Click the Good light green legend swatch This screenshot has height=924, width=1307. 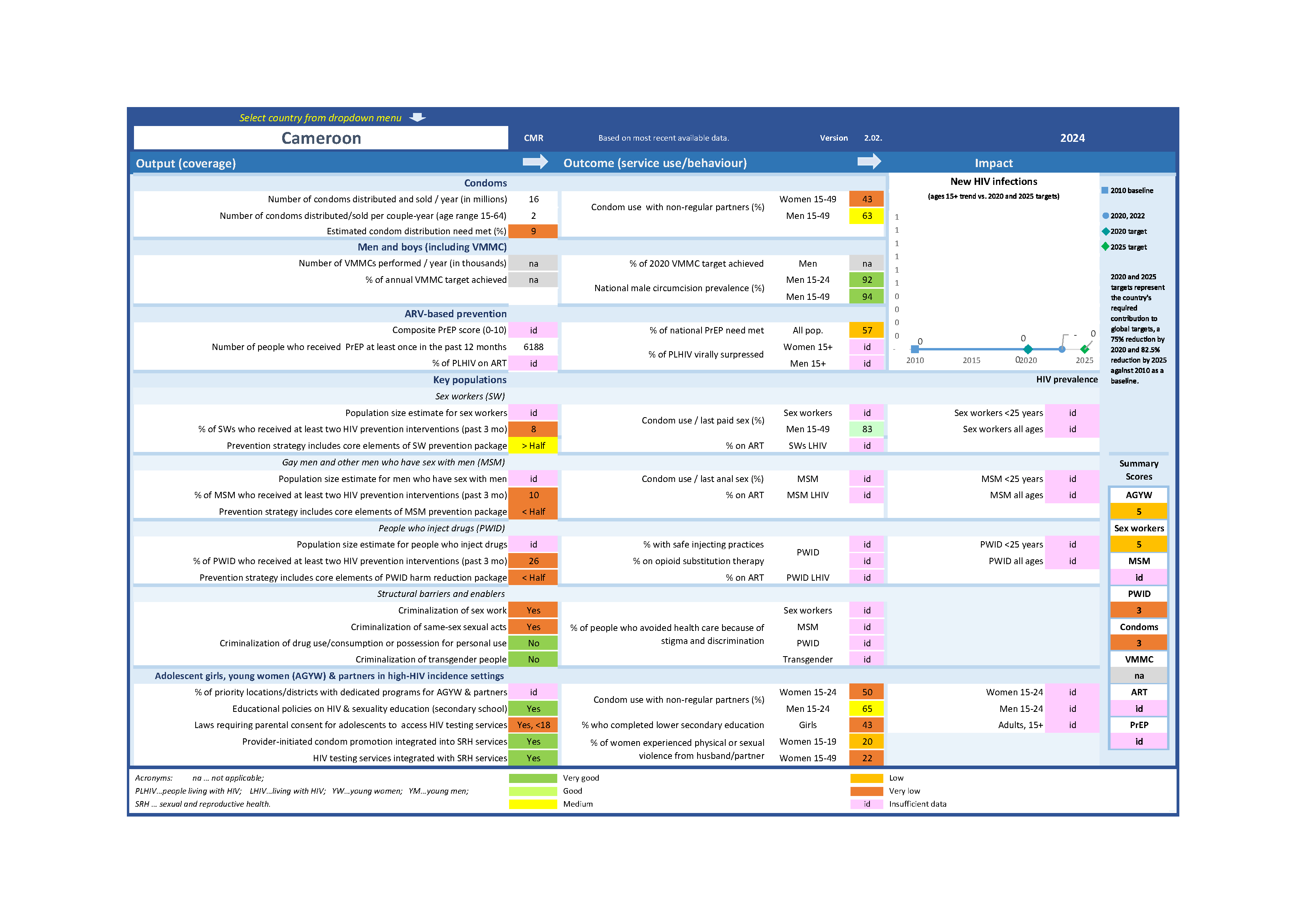[533, 791]
